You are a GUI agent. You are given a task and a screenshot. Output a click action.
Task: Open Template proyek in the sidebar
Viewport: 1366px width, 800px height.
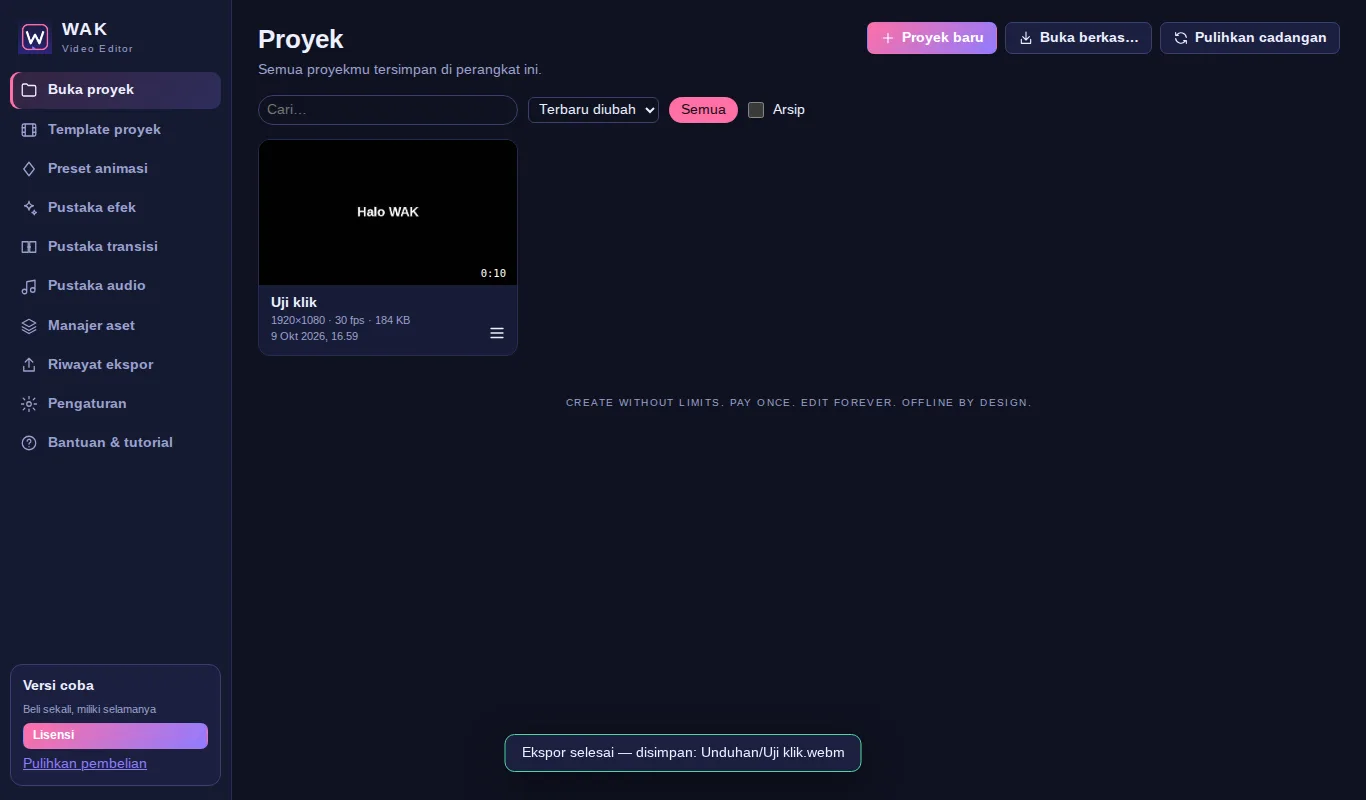click(115, 130)
